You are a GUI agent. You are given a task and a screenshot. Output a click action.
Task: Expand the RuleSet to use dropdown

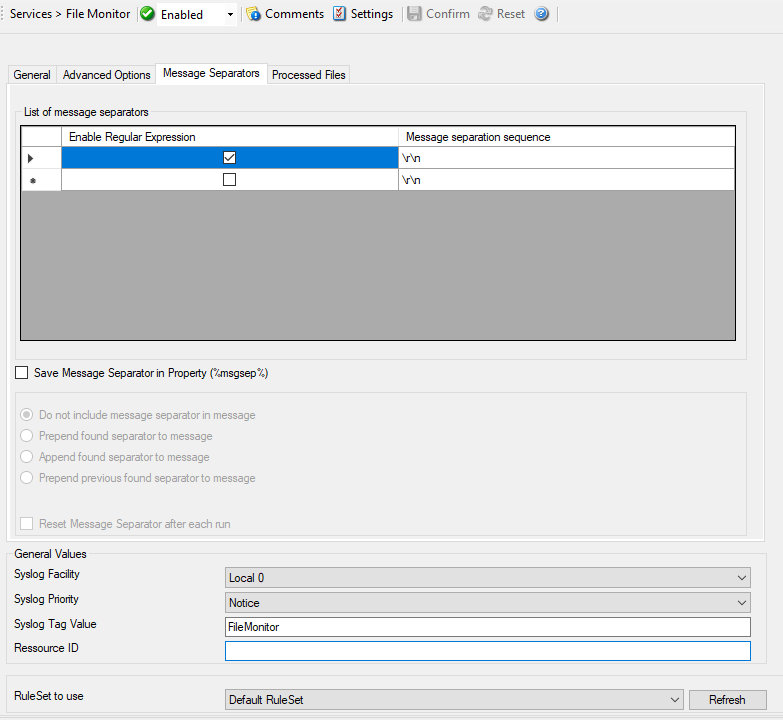[x=675, y=700]
